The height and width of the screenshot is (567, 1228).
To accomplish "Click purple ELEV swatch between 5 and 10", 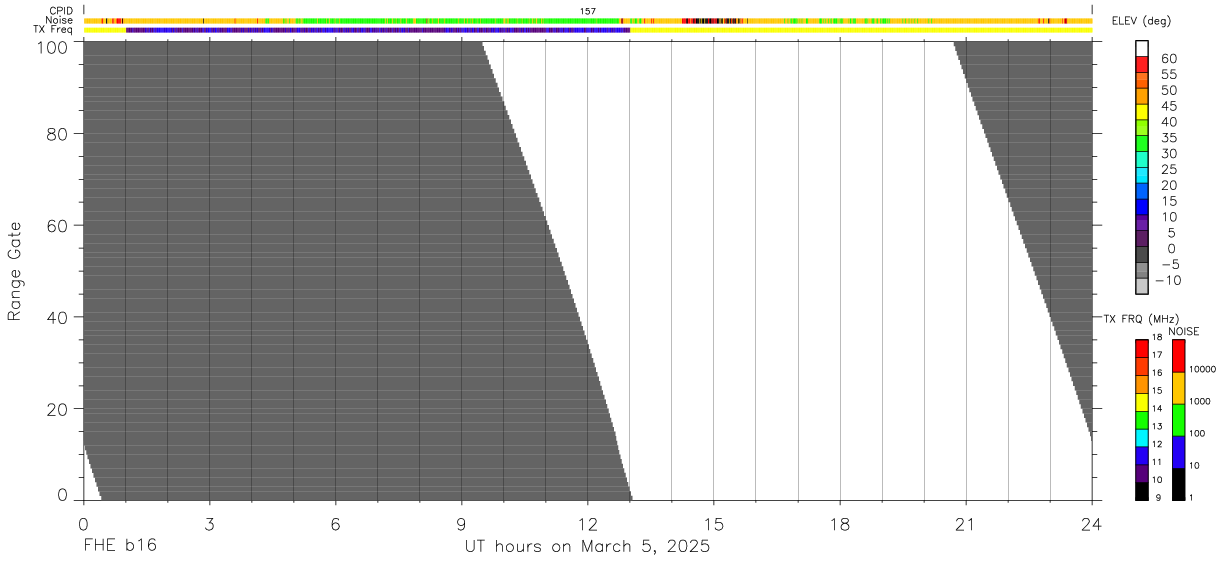I will coord(1142,224).
